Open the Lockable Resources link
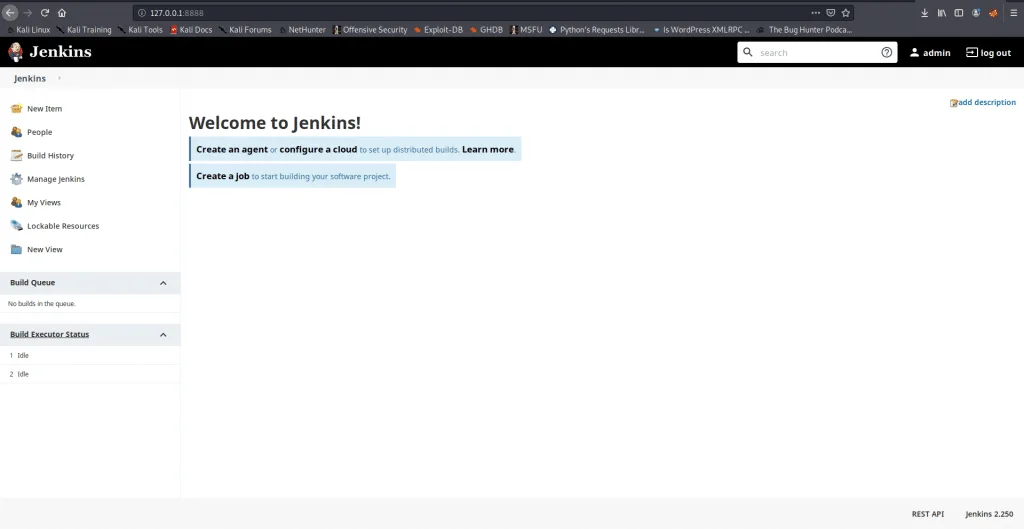1024x529 pixels. coord(63,226)
